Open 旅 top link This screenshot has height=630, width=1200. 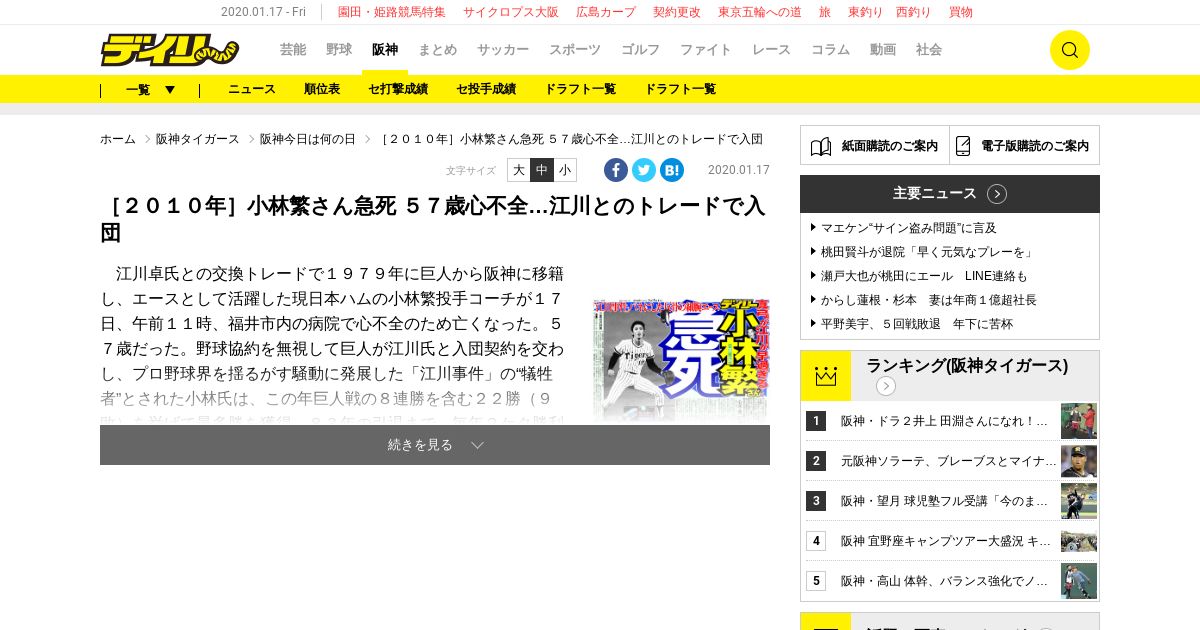point(825,12)
